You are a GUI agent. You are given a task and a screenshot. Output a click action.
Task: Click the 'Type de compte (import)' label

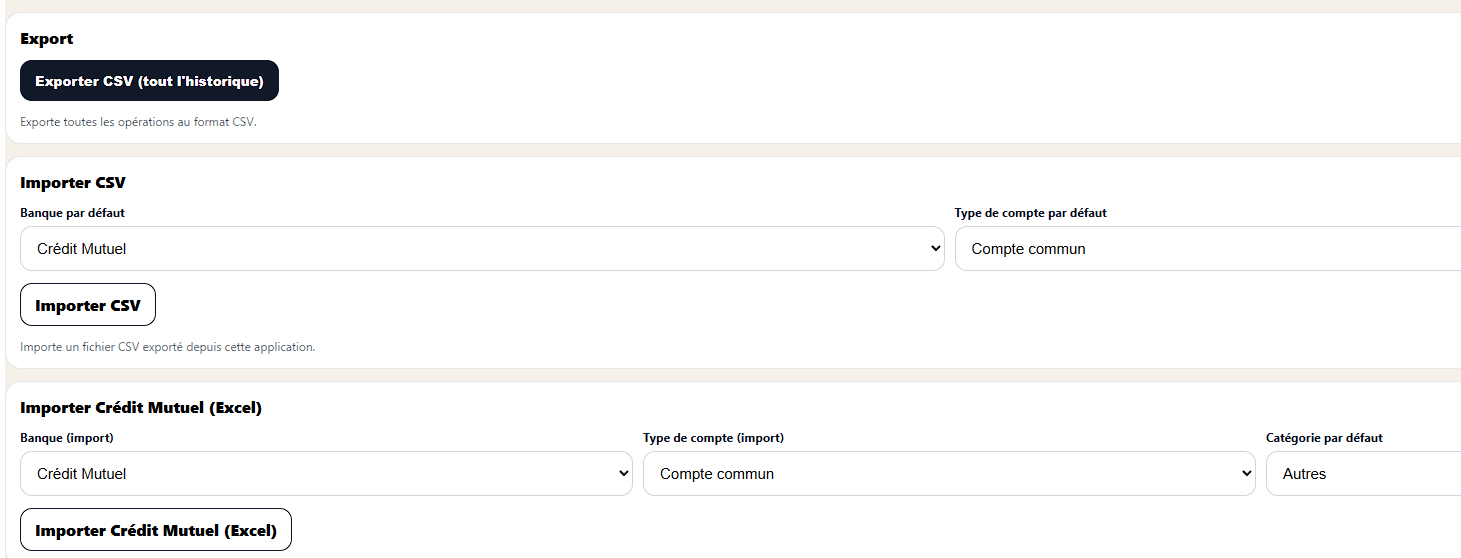tap(713, 438)
